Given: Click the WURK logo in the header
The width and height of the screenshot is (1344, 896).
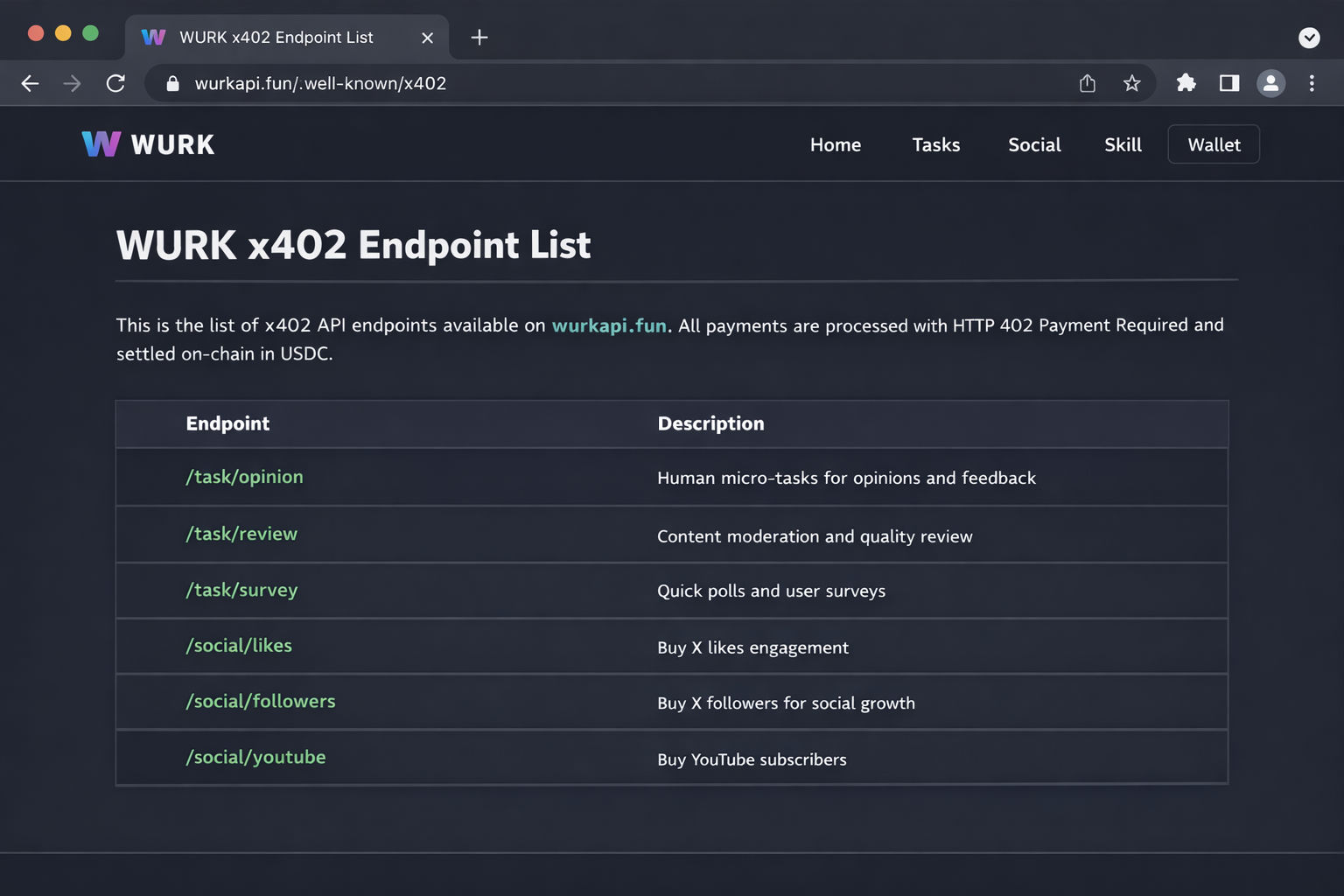Looking at the screenshot, I should (x=148, y=144).
